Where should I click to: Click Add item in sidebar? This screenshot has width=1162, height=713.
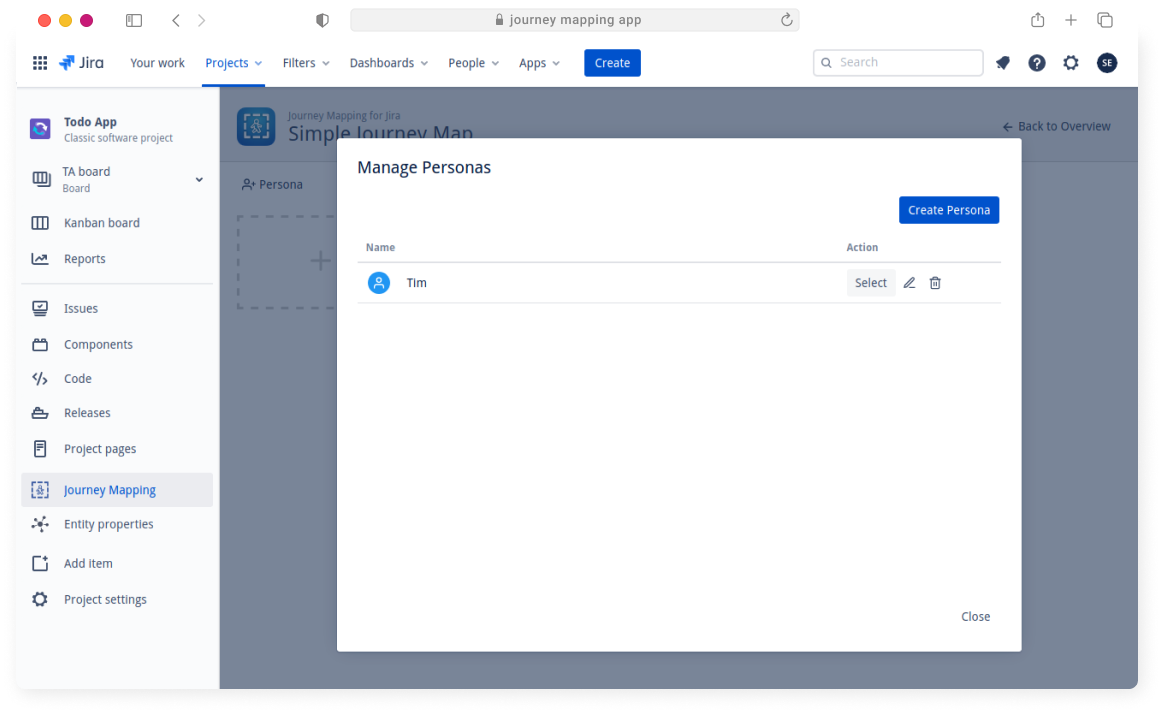[x=117, y=563]
